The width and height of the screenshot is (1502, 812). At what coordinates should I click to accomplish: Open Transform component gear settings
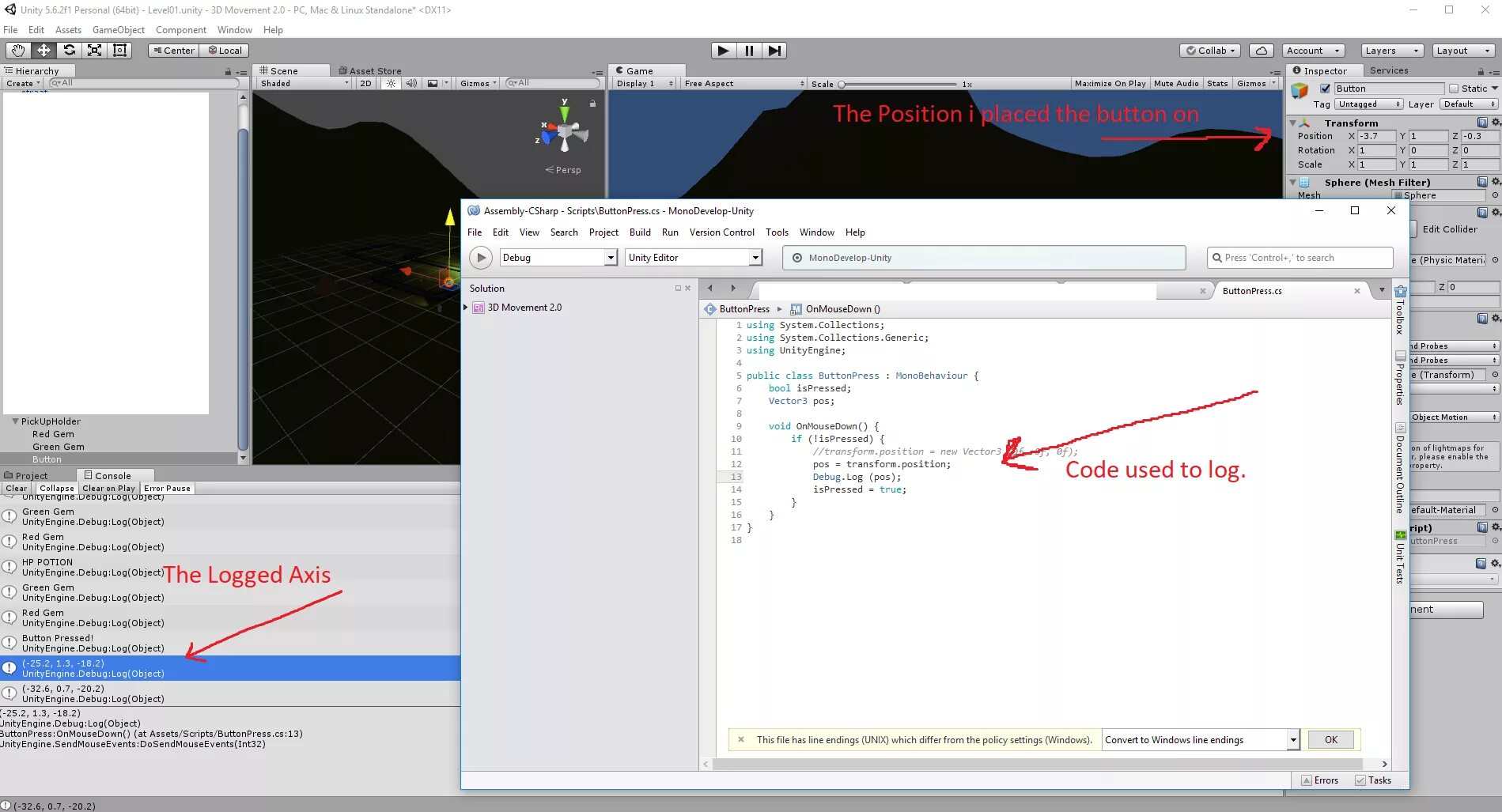1495,123
